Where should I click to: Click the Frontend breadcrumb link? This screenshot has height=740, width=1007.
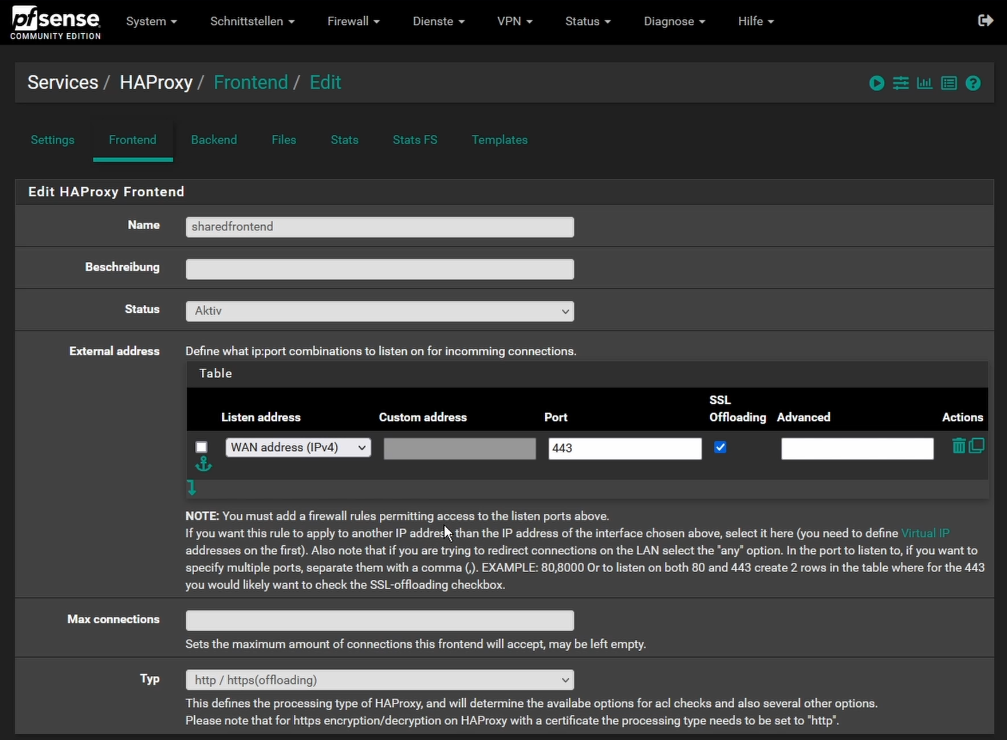click(250, 82)
